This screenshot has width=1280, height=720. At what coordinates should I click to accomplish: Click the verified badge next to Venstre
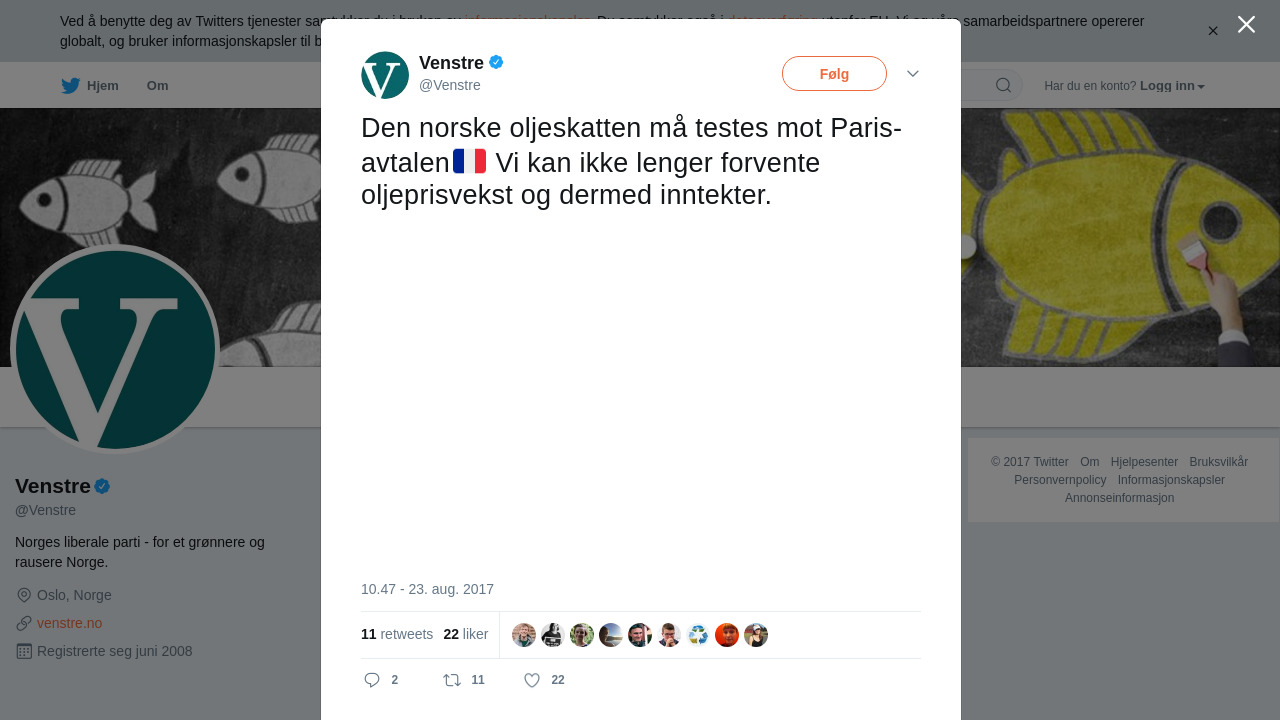tap(496, 62)
